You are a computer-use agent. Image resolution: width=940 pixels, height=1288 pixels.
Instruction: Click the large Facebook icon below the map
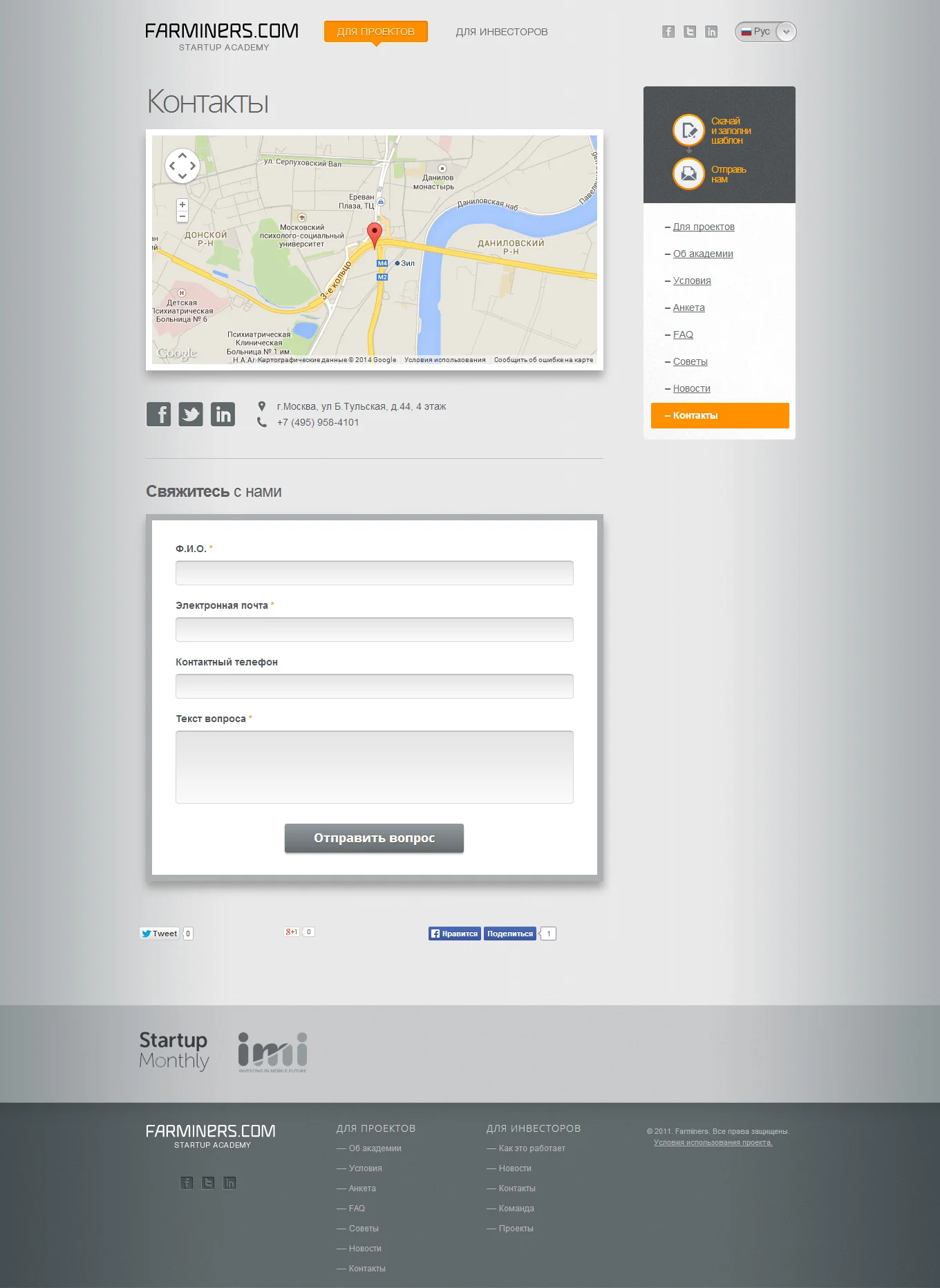coord(159,414)
